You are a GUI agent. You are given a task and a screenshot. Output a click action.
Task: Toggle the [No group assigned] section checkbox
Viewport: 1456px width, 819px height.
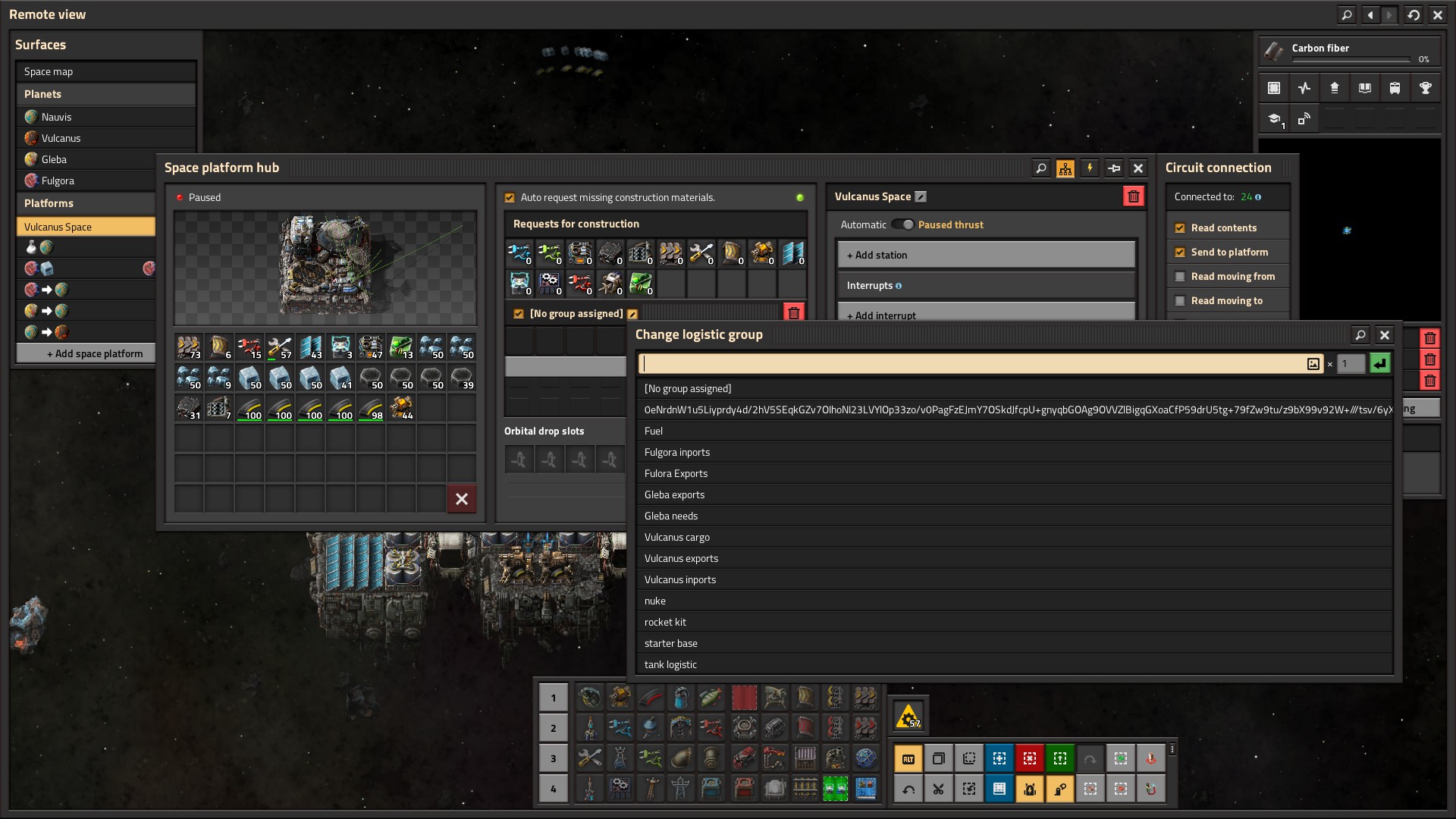coord(519,314)
